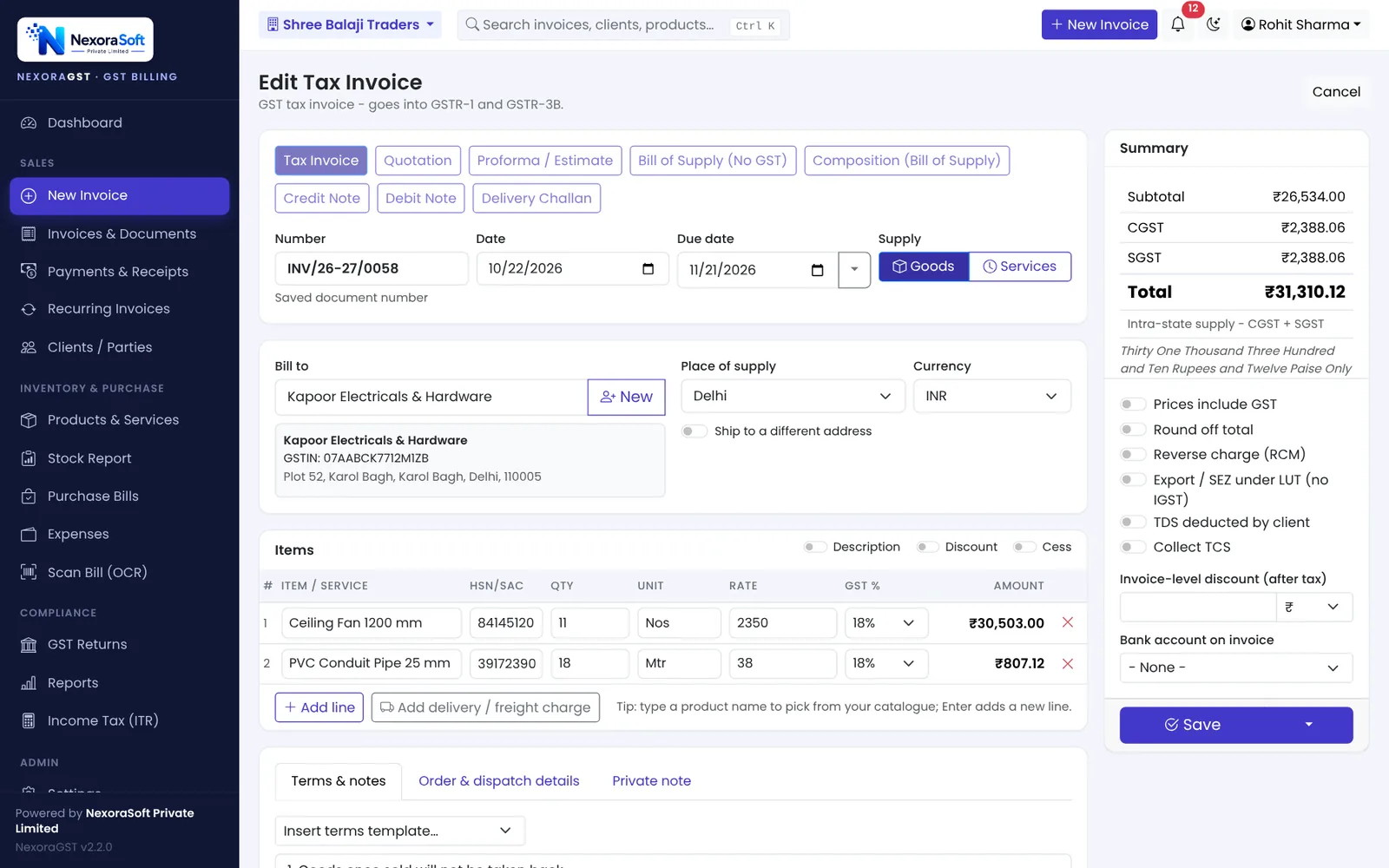This screenshot has height=868, width=1389.
Task: Delete the PVC Conduit Pipe line
Action: (1068, 663)
